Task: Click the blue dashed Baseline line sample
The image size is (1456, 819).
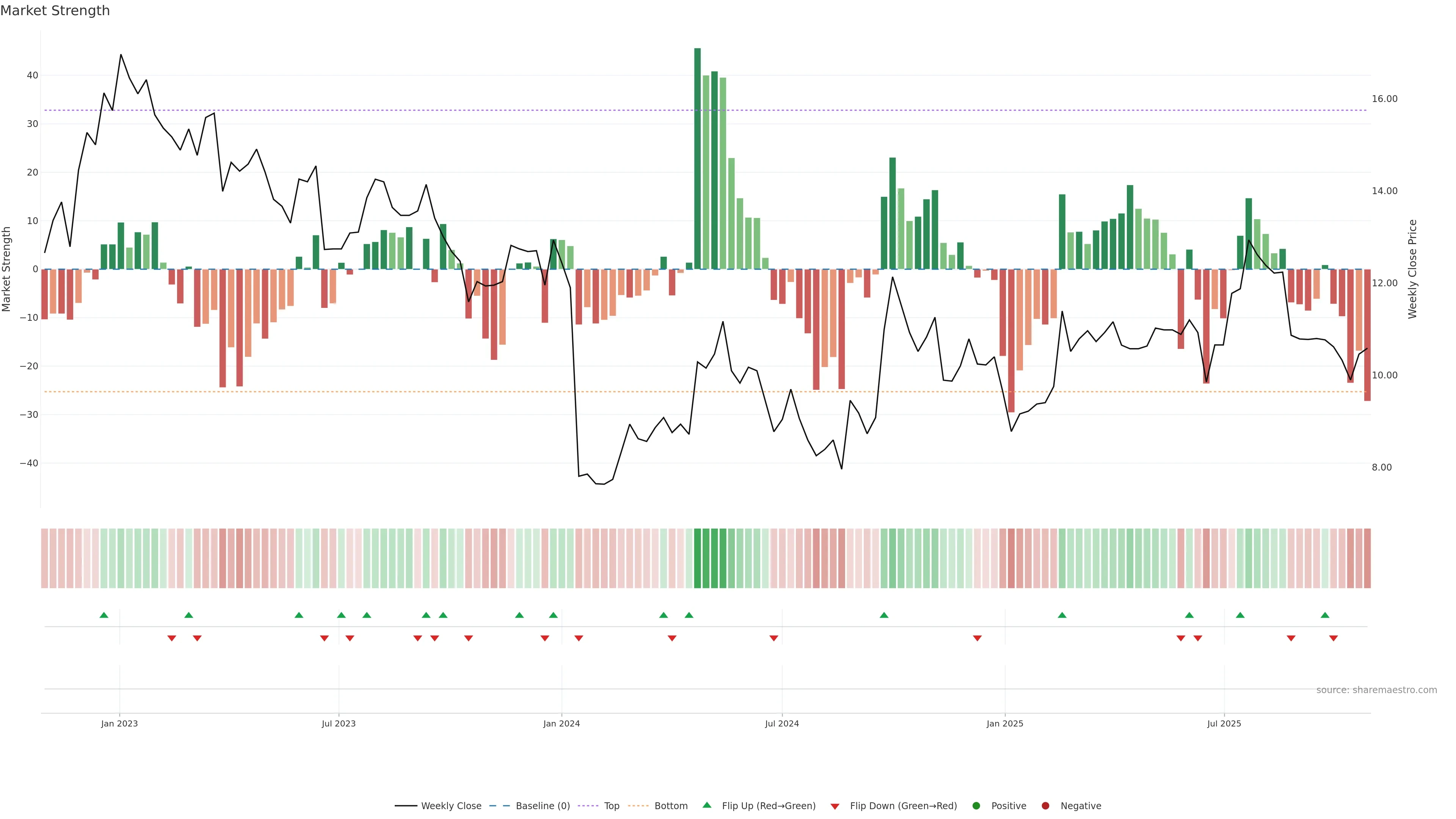Action: [x=499, y=806]
